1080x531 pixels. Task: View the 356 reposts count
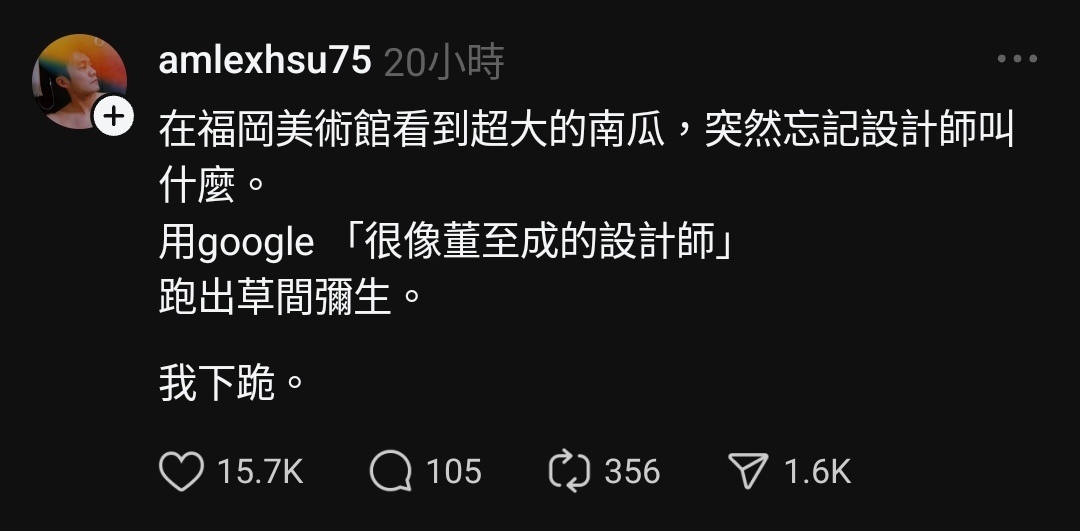click(632, 472)
